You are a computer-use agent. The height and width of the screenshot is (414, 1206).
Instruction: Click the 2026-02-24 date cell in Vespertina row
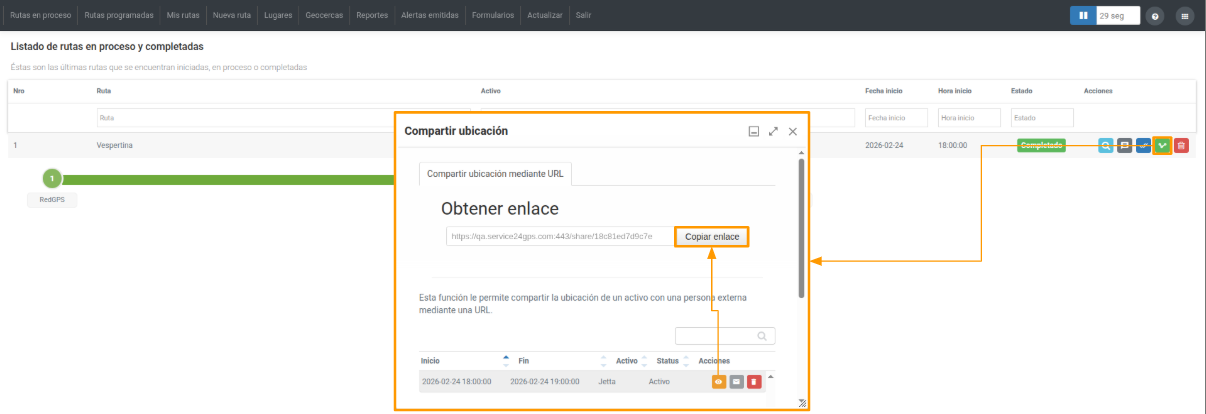[x=885, y=145]
